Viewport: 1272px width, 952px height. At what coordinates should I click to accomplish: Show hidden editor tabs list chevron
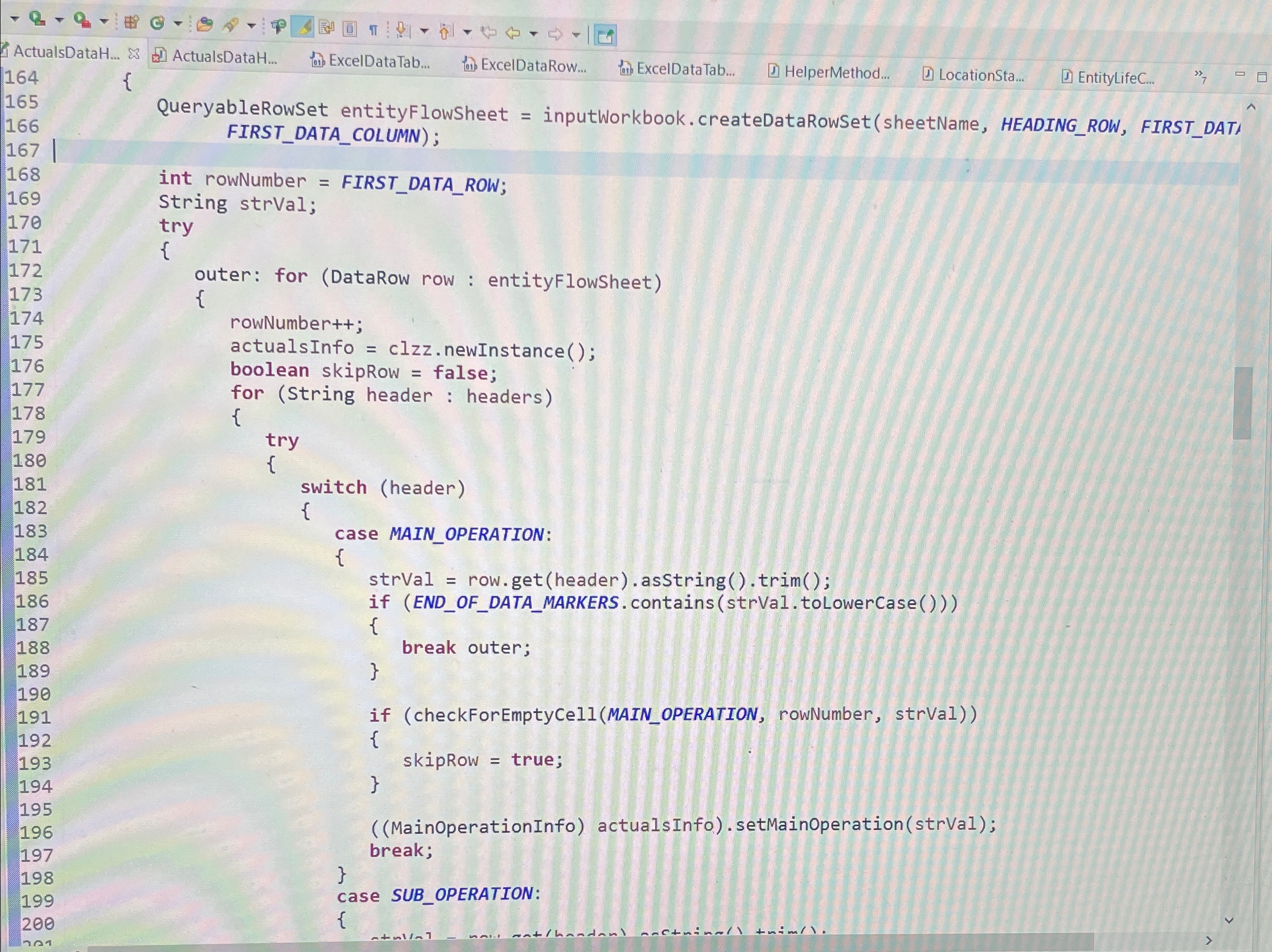pos(1200,74)
